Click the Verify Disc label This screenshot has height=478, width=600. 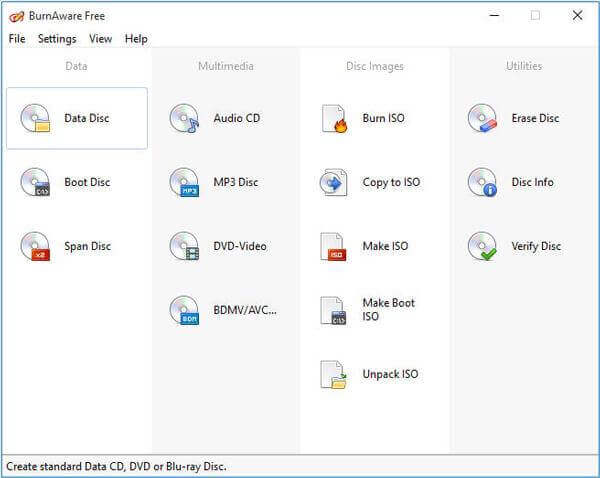click(536, 246)
